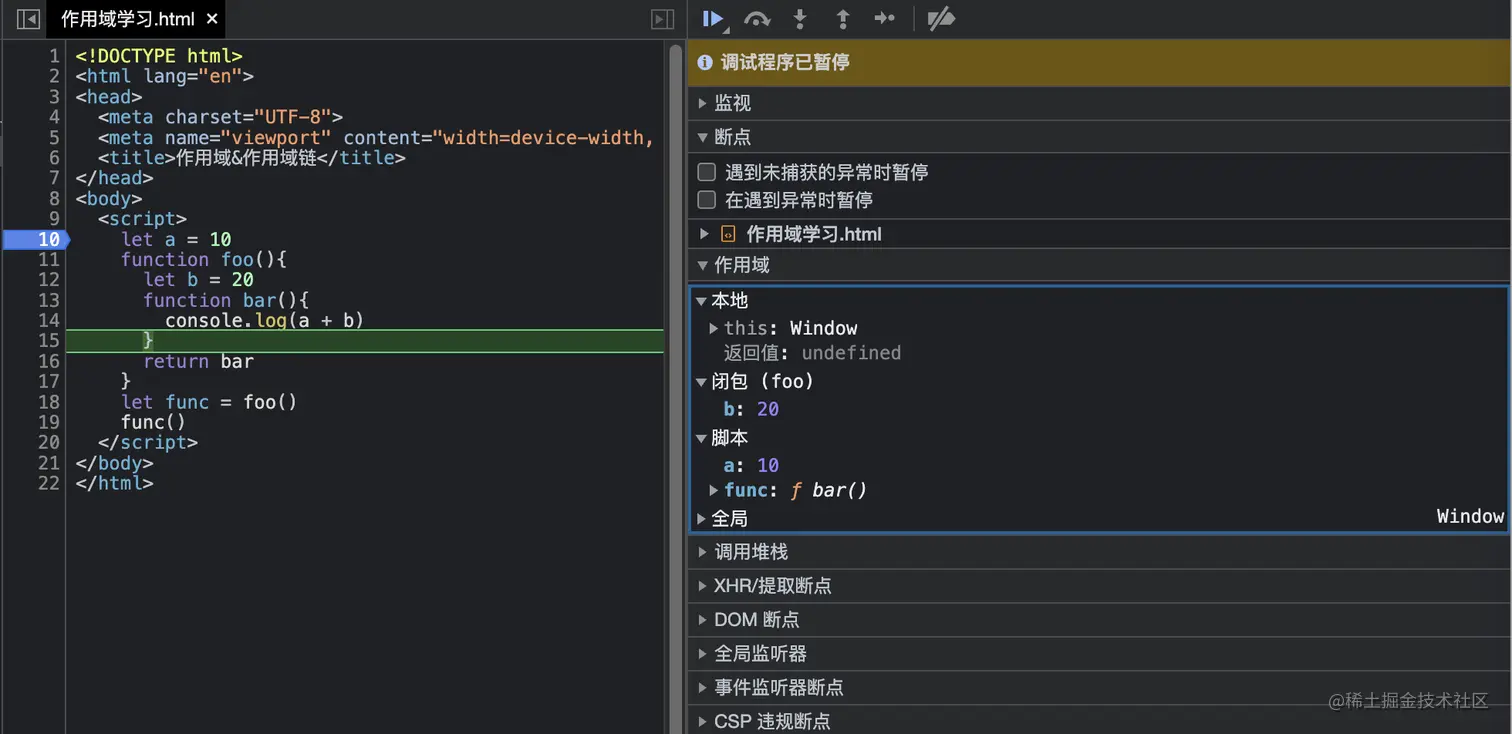Step into the next function call
Screen dimensions: 1512x734
[800, 19]
